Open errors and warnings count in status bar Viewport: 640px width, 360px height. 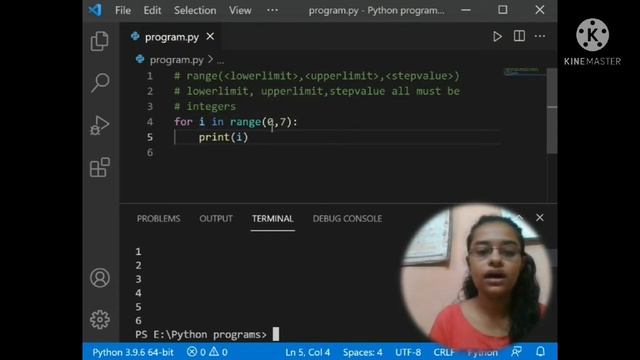(x=207, y=352)
